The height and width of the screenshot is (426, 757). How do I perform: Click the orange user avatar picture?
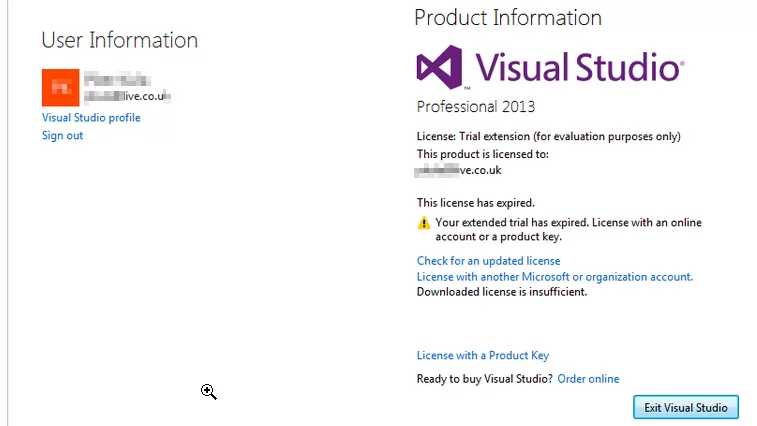(x=60, y=87)
